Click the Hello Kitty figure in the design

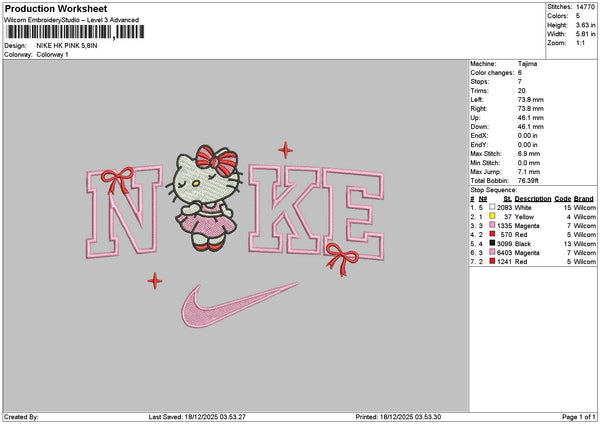pos(205,198)
